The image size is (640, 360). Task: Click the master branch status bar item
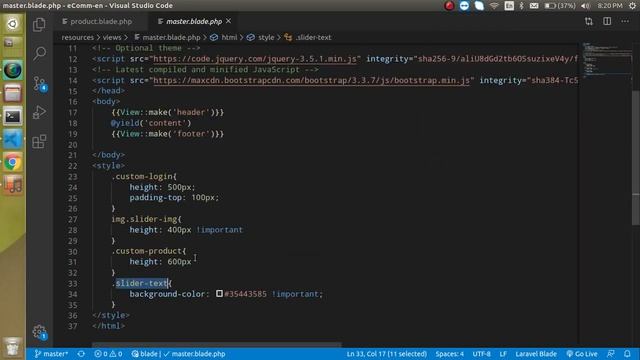[51, 354]
